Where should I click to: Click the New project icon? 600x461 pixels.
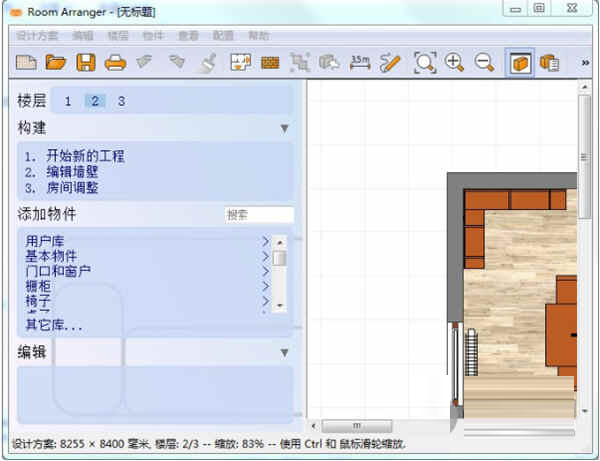[x=26, y=63]
